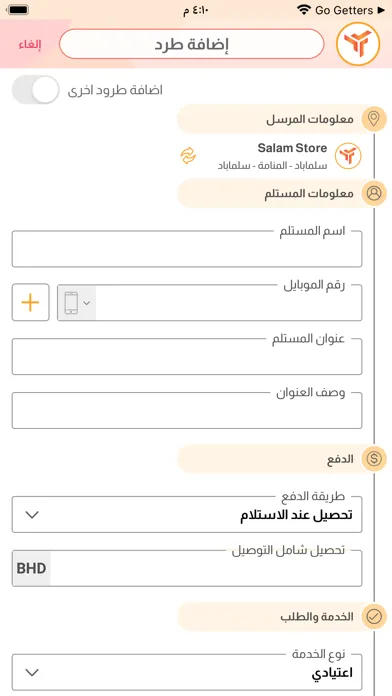Image resolution: width=392 pixels, height=696 pixels.
Task: Tap the dollar icon in payment section
Action: point(374,459)
